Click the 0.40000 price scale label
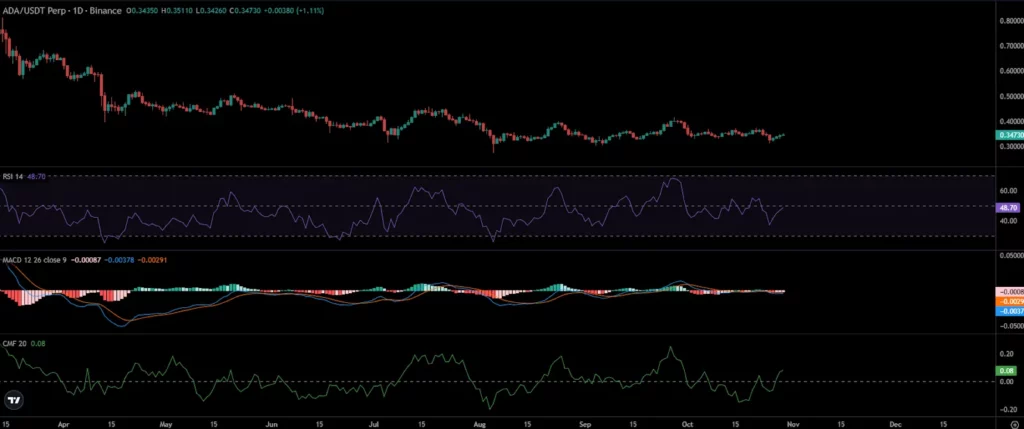Screen dimensions: 1024x429 tap(1011, 121)
